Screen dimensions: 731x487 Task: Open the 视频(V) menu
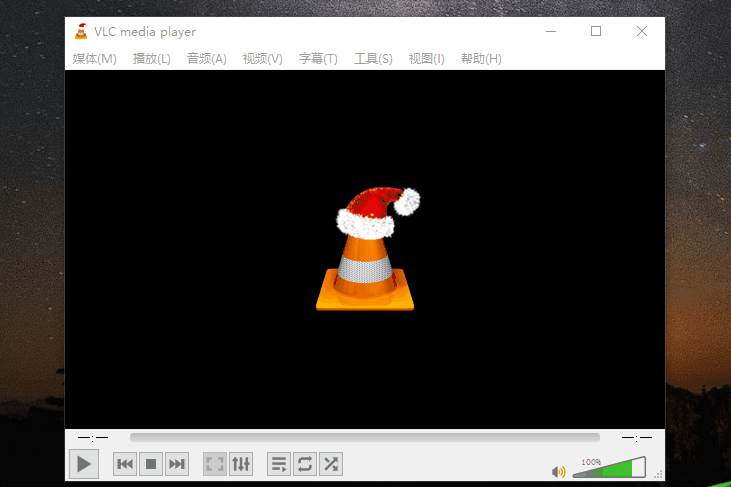[262, 59]
